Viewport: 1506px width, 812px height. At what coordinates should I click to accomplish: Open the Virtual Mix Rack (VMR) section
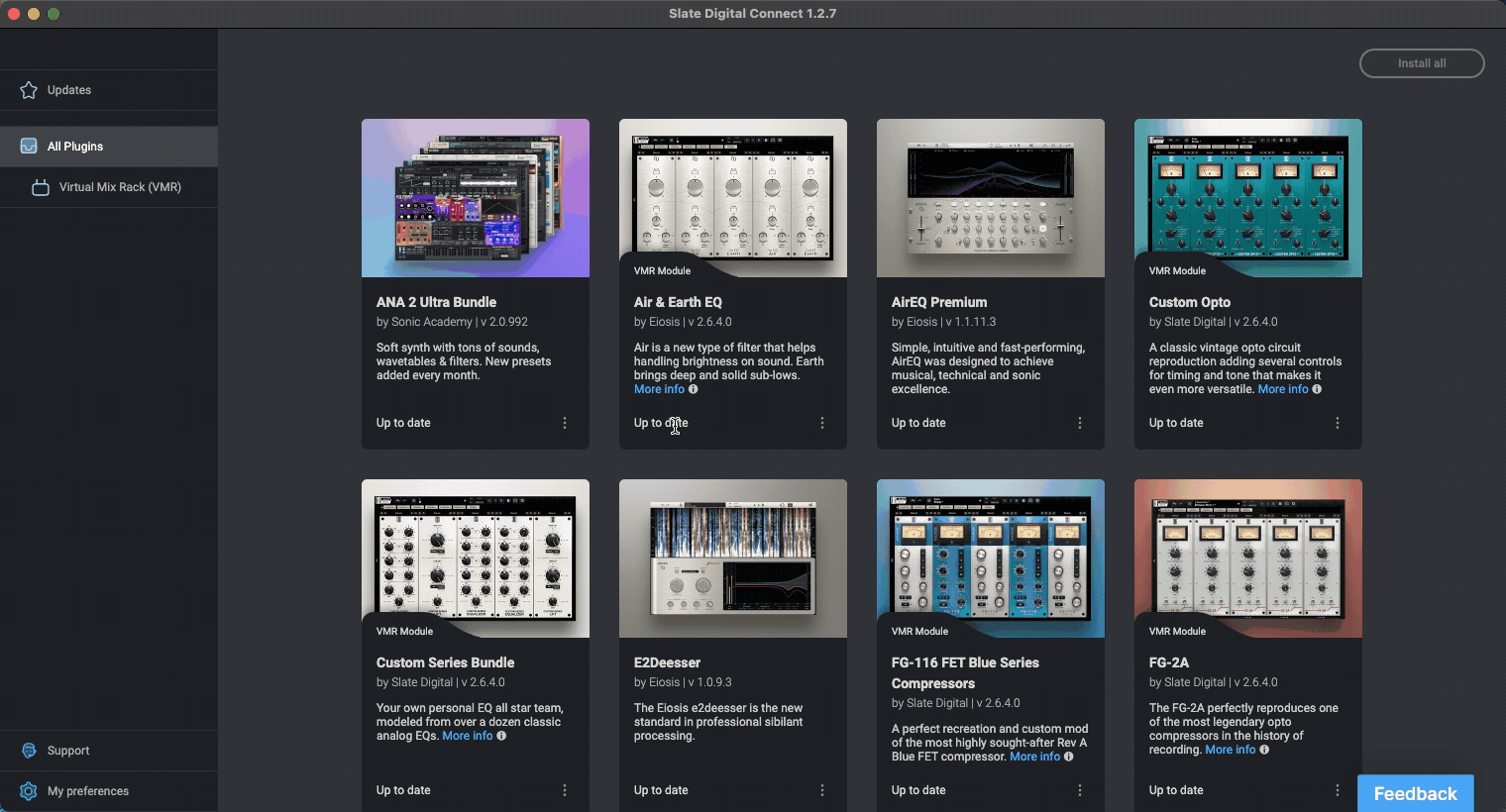click(x=120, y=187)
